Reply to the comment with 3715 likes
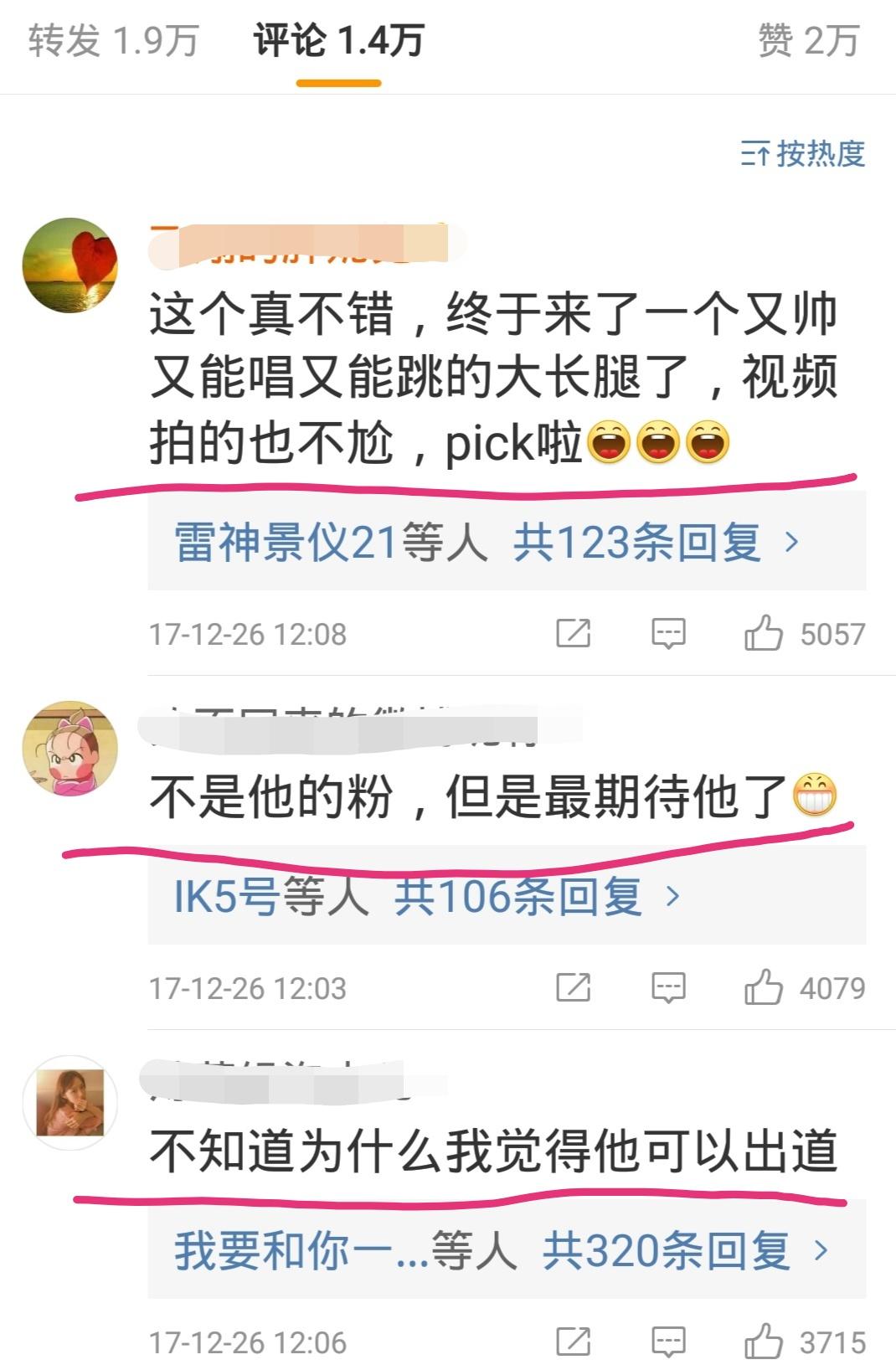896x1365 pixels. click(668, 1342)
